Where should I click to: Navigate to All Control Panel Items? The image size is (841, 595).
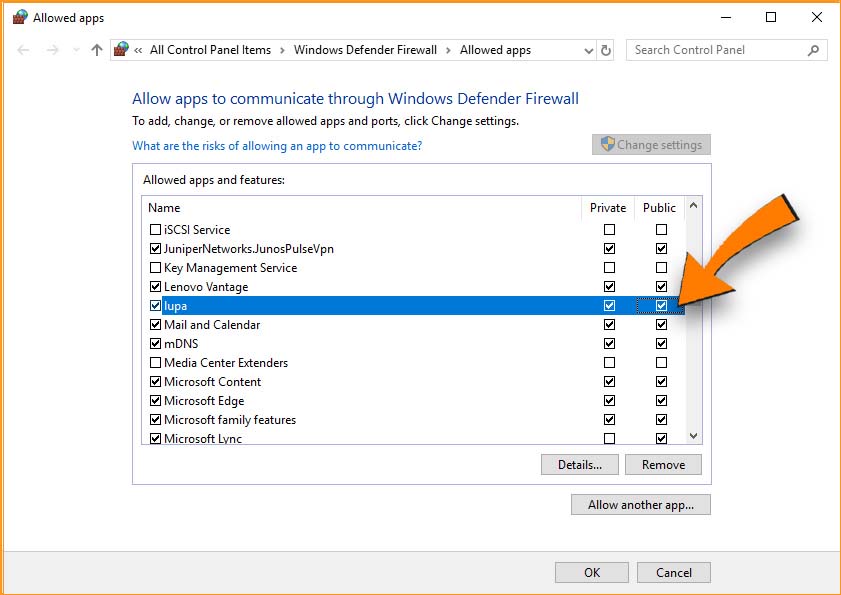(210, 50)
